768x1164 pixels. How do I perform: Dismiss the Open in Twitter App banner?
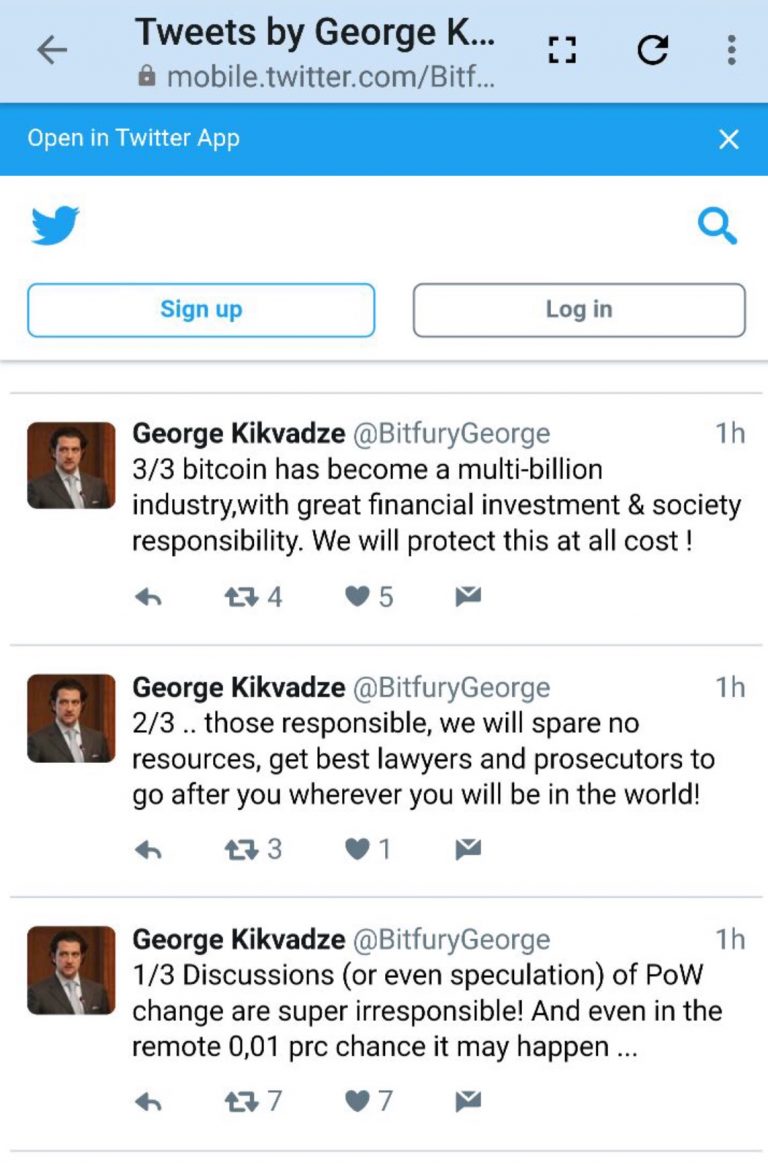pos(729,139)
